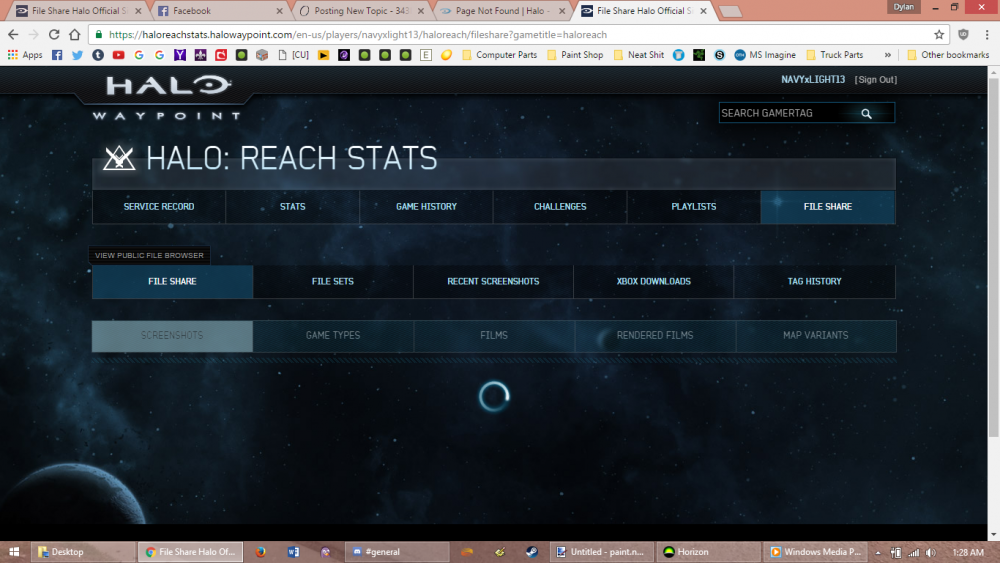Show the Map Variants file category
The image size is (1000, 563).
pos(816,335)
